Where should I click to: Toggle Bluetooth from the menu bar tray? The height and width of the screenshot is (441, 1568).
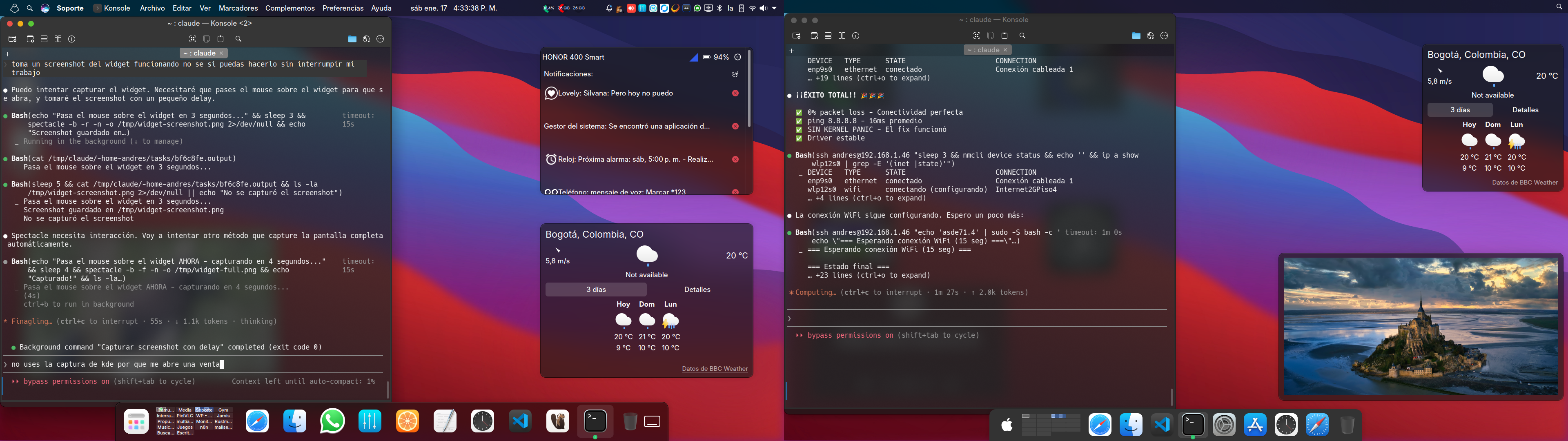click(x=720, y=8)
